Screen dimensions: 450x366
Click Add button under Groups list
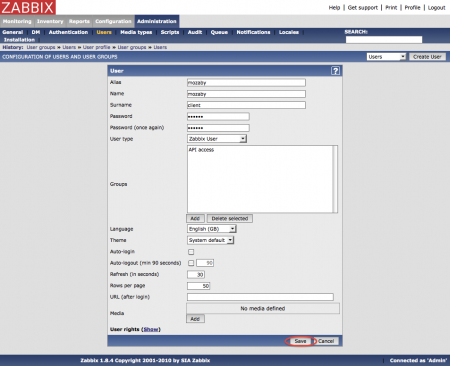click(195, 218)
